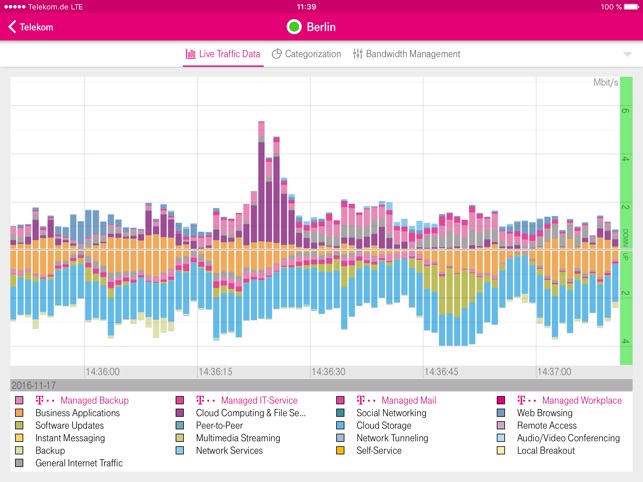The width and height of the screenshot is (643, 482).
Task: Select the Managed Mail legend label
Action: click(409, 400)
